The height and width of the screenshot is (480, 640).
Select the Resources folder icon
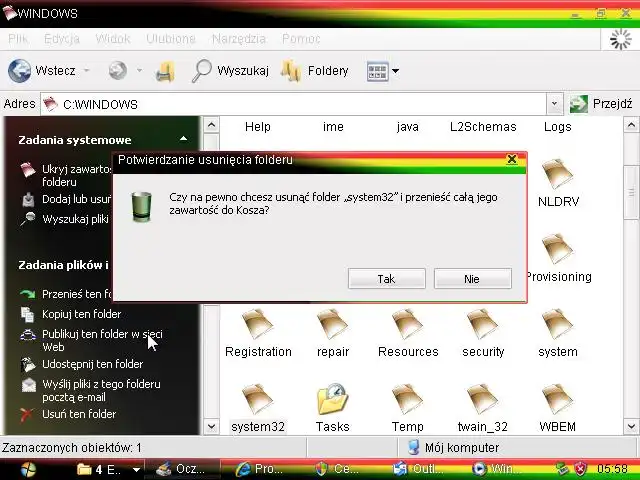(407, 324)
